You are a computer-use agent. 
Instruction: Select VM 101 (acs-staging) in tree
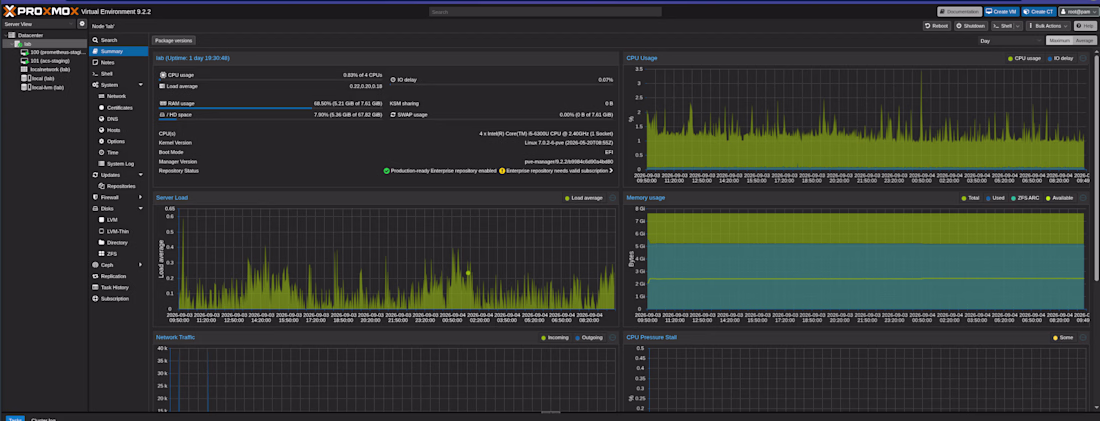(45, 60)
